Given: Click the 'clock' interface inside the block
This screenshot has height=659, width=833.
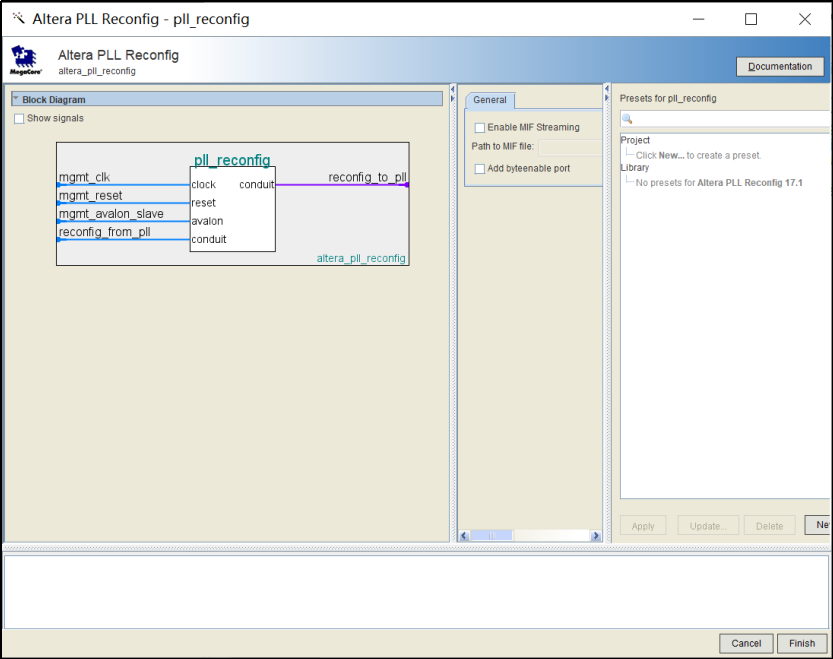Looking at the screenshot, I should pos(203,184).
